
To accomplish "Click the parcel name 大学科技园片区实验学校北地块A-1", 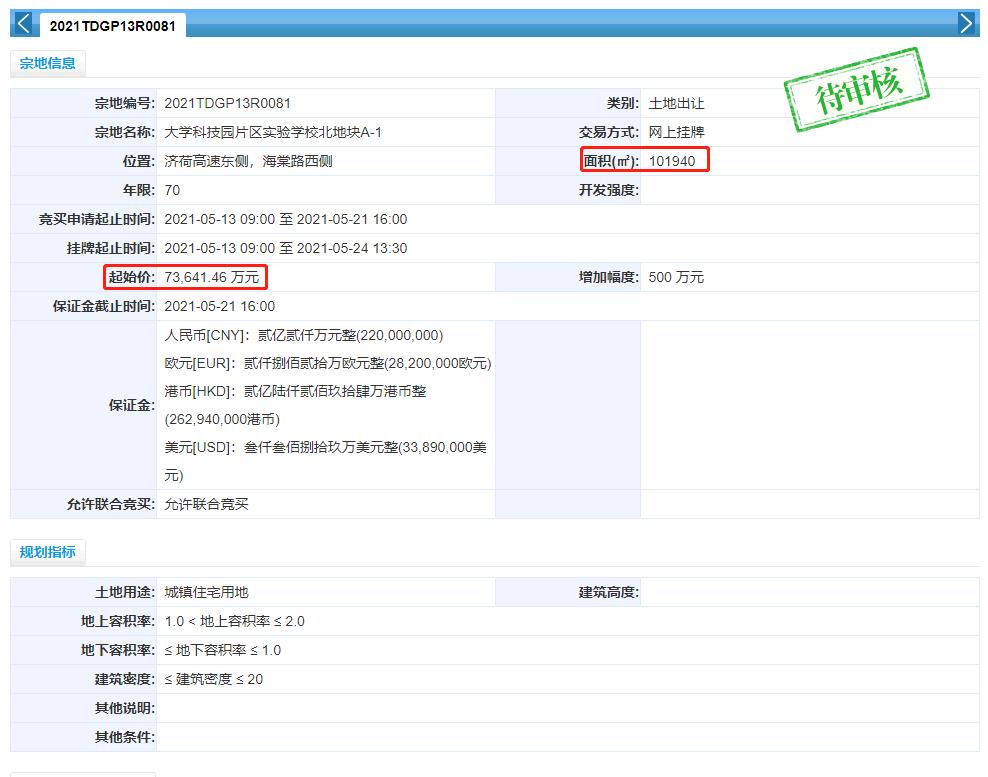I will point(273,131).
